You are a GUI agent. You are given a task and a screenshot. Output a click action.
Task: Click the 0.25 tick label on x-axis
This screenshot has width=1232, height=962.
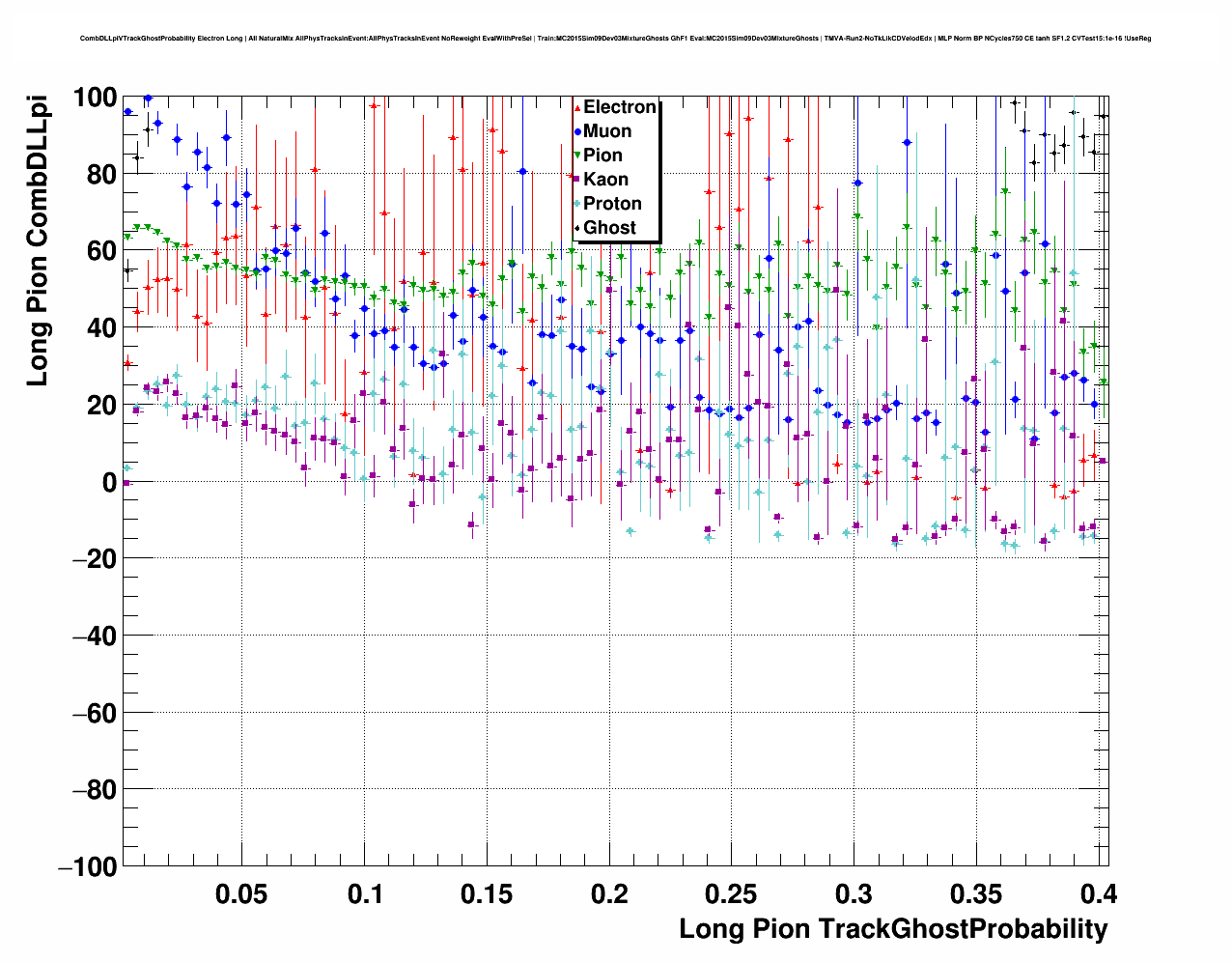[731, 894]
